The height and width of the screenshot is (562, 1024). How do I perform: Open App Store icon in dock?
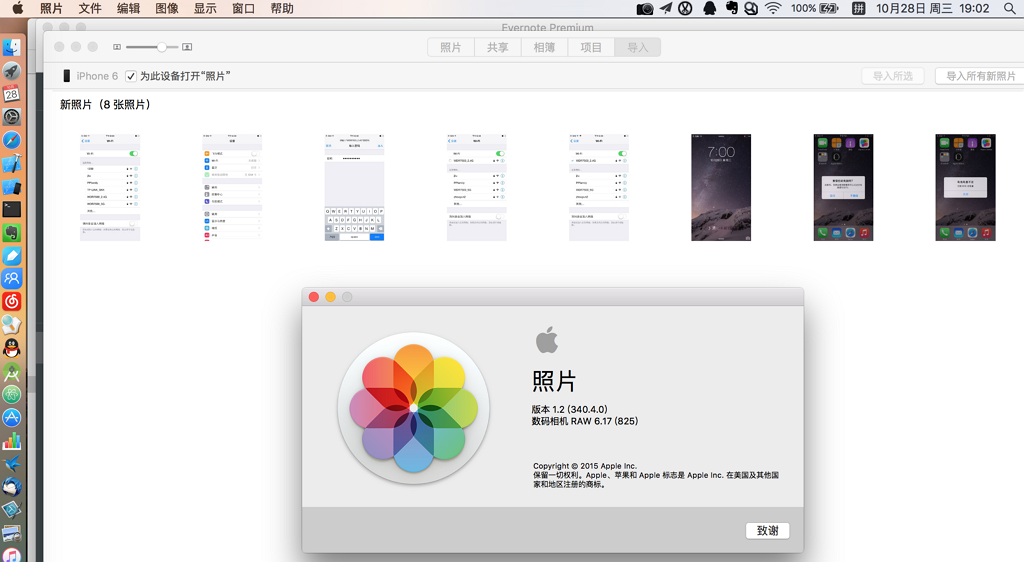tap(12, 418)
